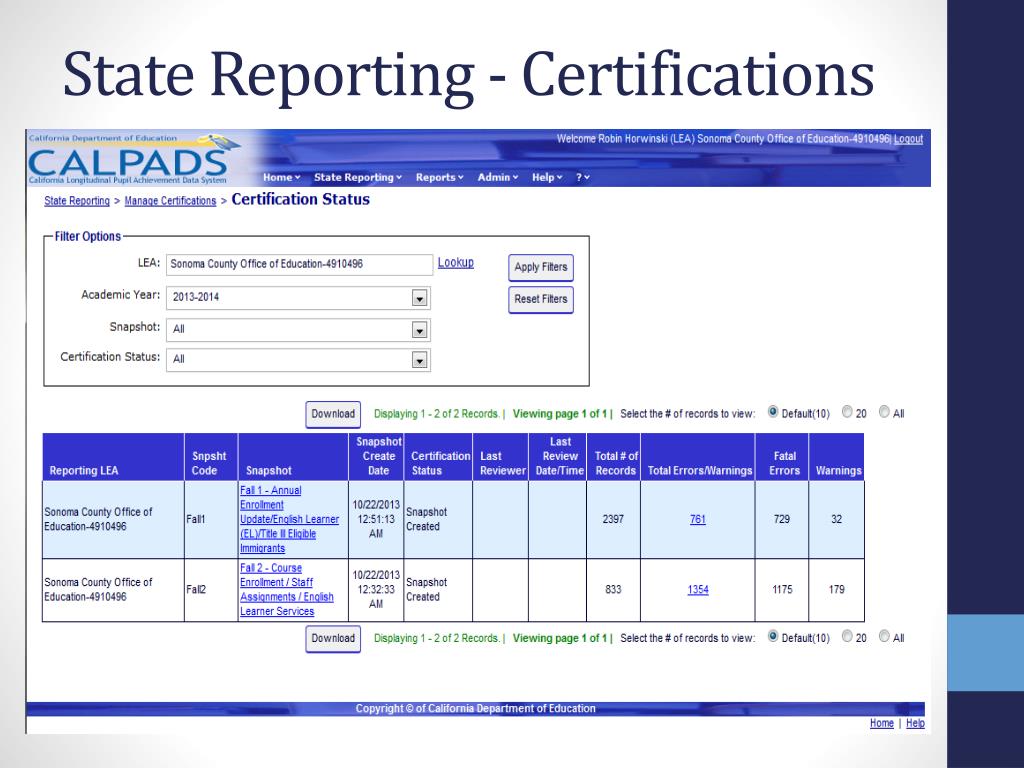Click the 12:51:13 AM create date cell
Viewport: 1024px width, 768px height.
(x=376, y=519)
